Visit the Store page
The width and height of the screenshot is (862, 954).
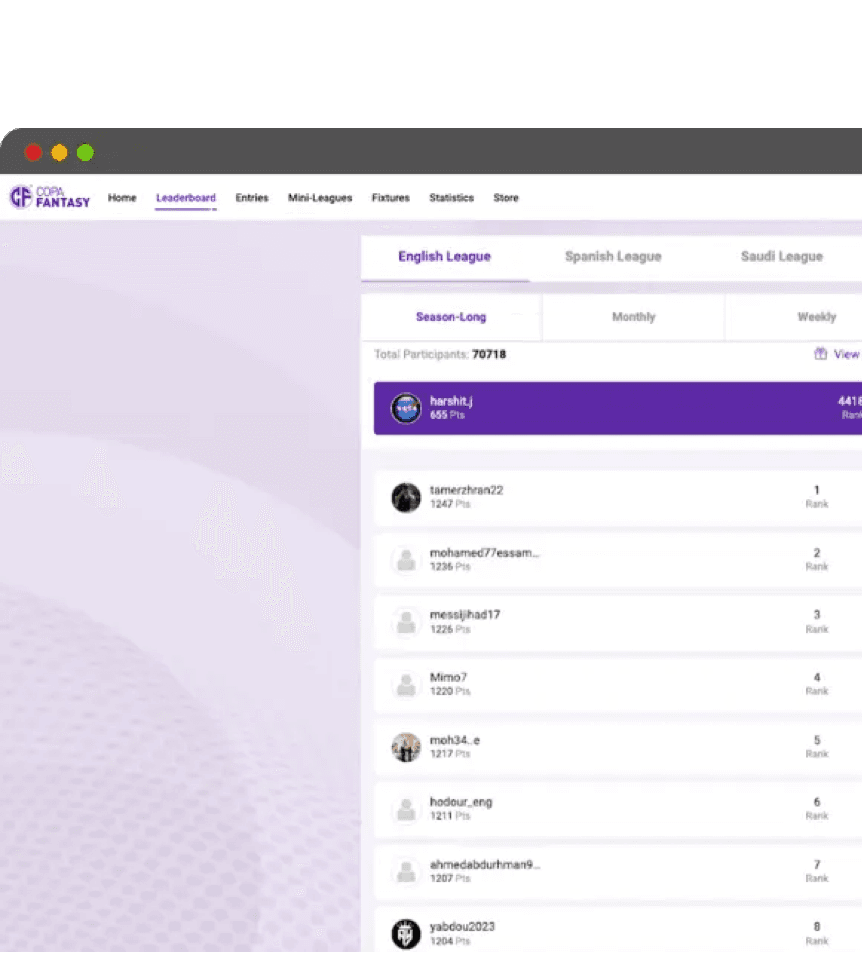[x=506, y=198]
